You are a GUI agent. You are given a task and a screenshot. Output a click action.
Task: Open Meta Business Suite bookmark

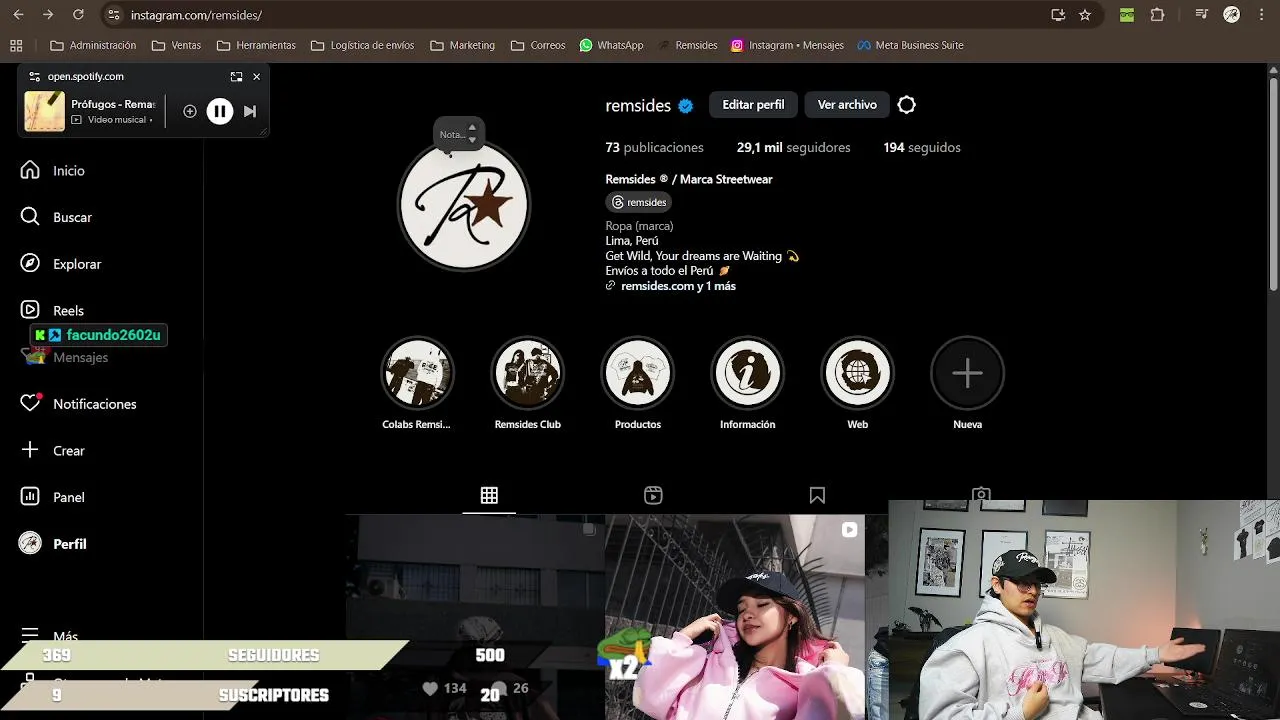[x=910, y=45]
